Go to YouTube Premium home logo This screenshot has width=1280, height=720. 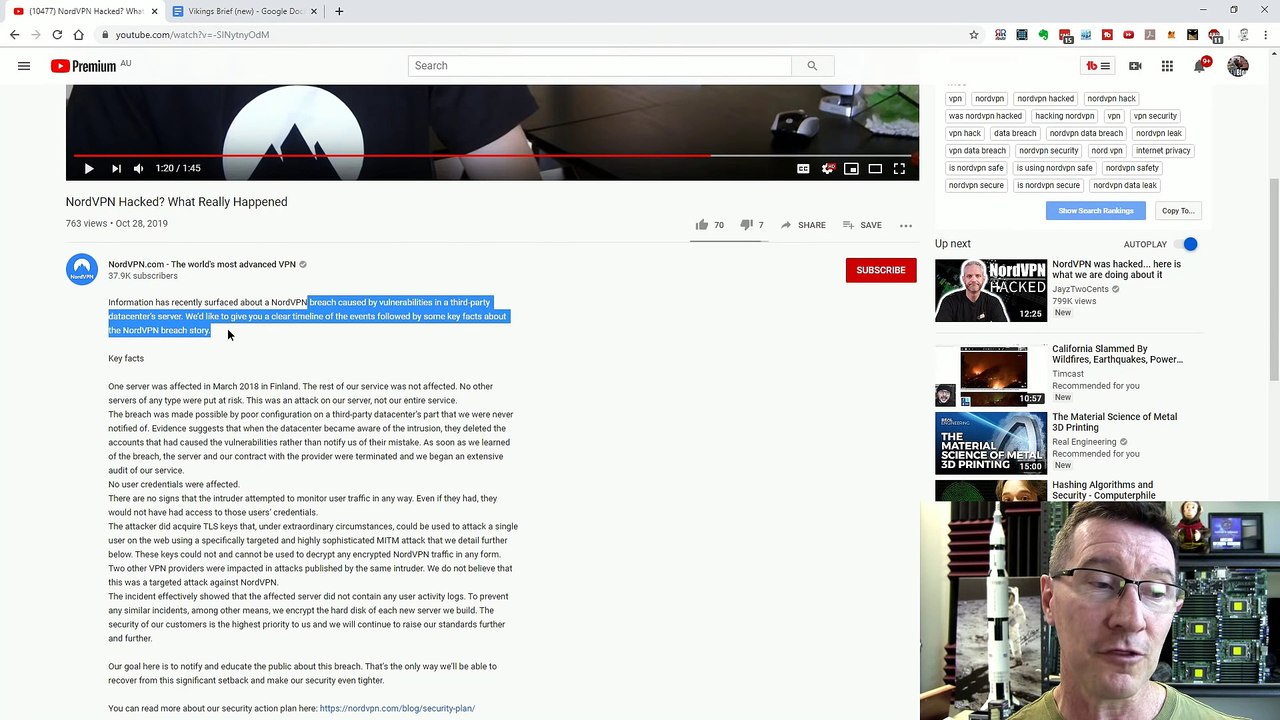84,66
